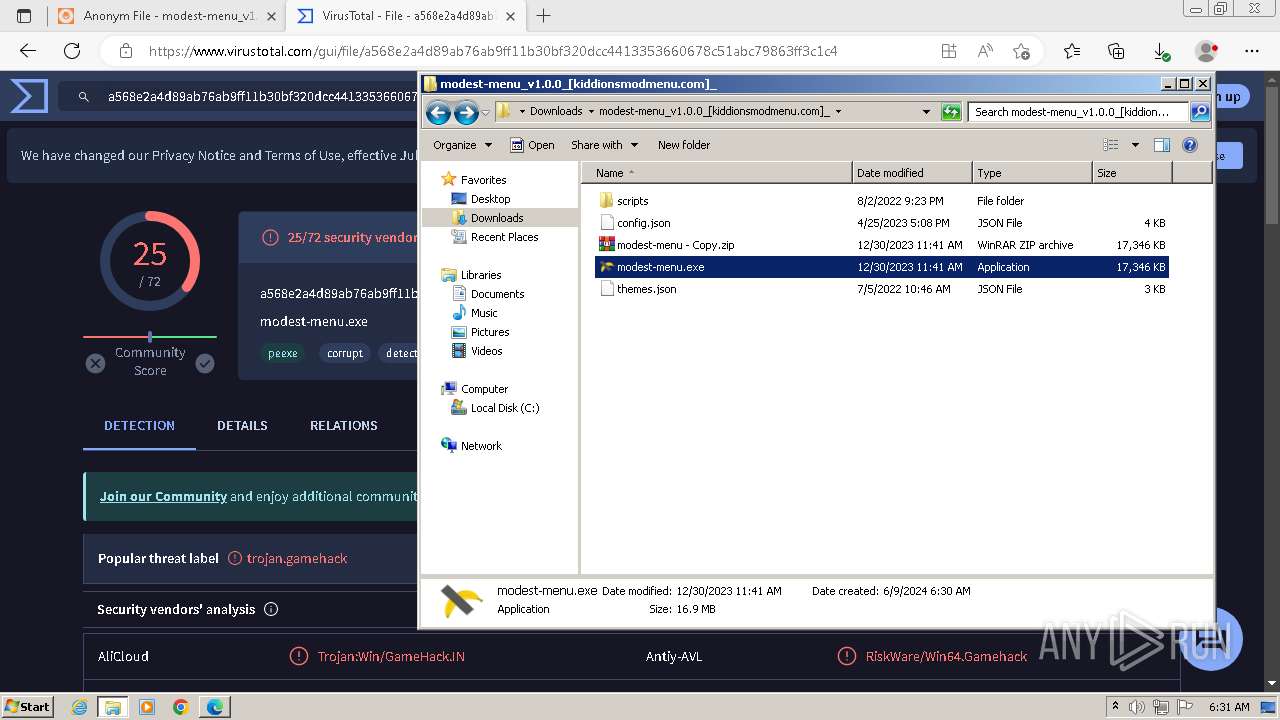Sort by the Type column header
This screenshot has width=1280, height=720.
pyautogui.click(x=1032, y=173)
